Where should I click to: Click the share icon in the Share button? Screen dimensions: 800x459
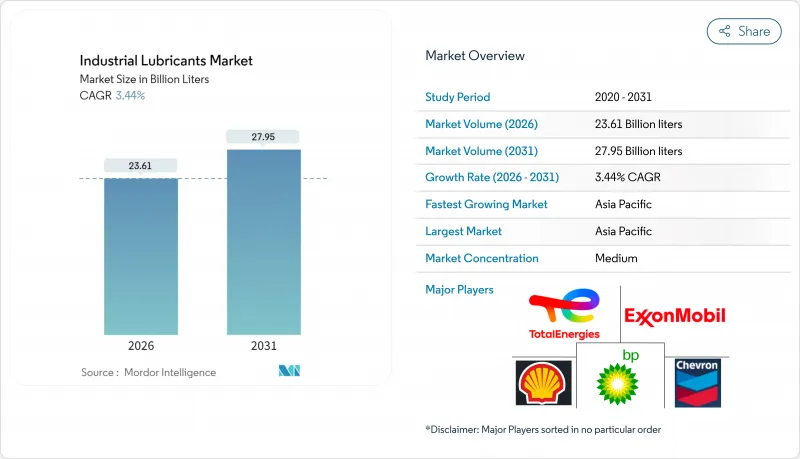[x=725, y=31]
